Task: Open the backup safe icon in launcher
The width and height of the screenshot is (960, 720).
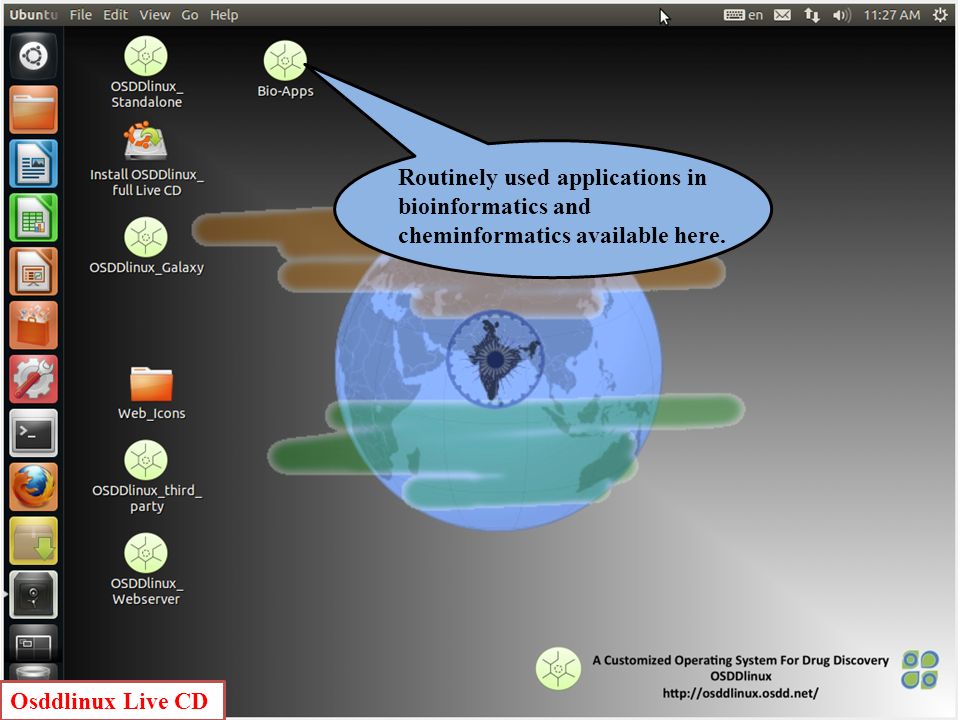Action: coord(33,594)
